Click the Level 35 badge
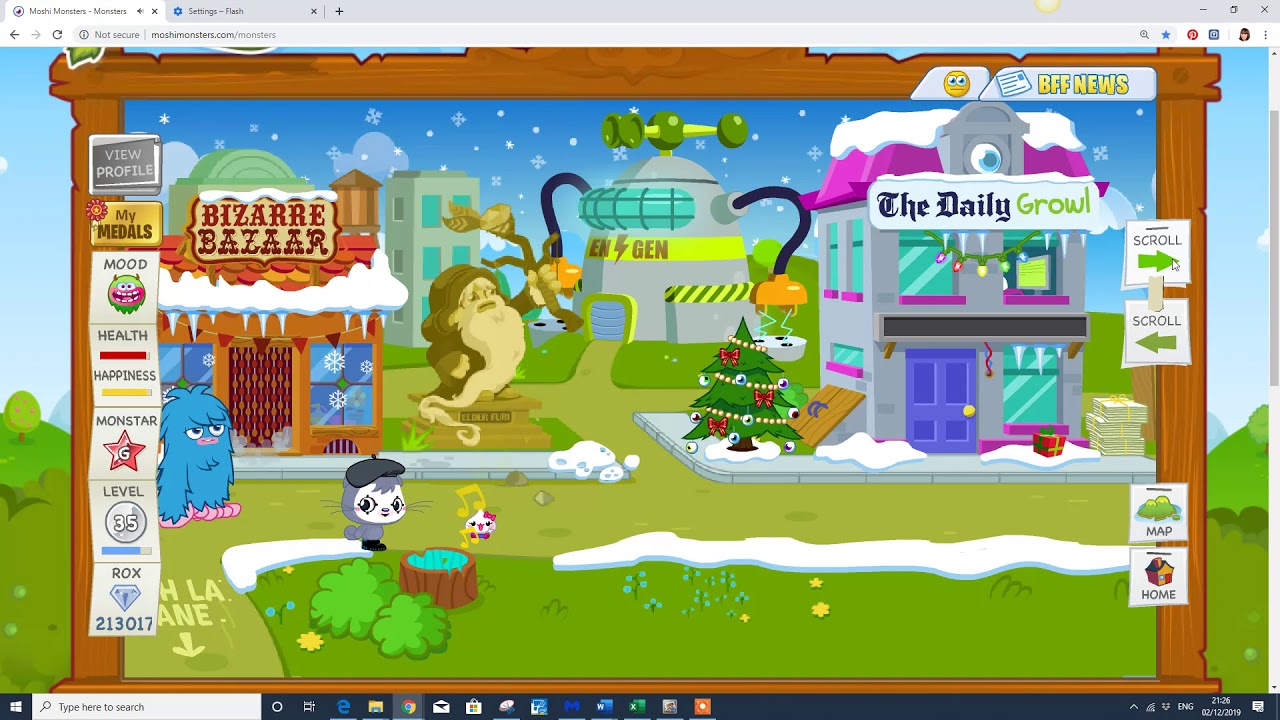1280x720 pixels. point(125,522)
